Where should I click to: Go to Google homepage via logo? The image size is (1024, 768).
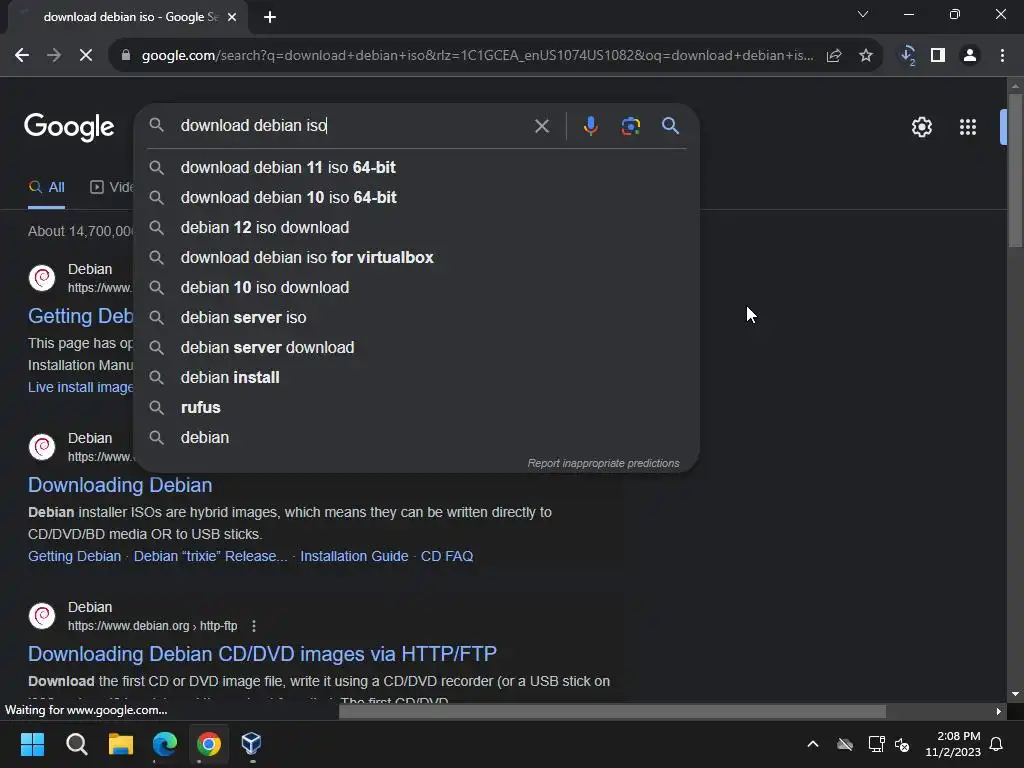(x=69, y=127)
